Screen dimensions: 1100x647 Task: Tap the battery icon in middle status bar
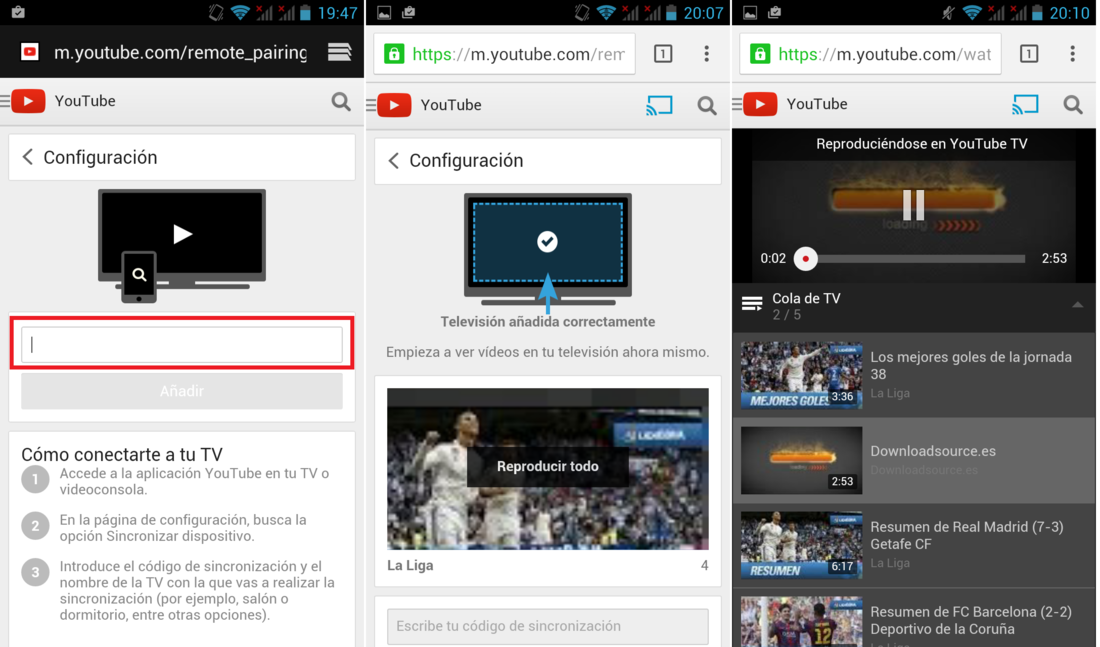coord(671,13)
